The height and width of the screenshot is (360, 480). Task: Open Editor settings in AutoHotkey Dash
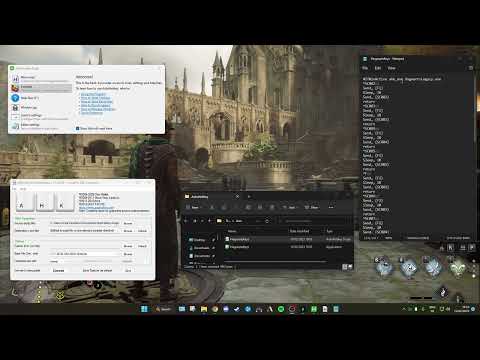click(x=41, y=126)
